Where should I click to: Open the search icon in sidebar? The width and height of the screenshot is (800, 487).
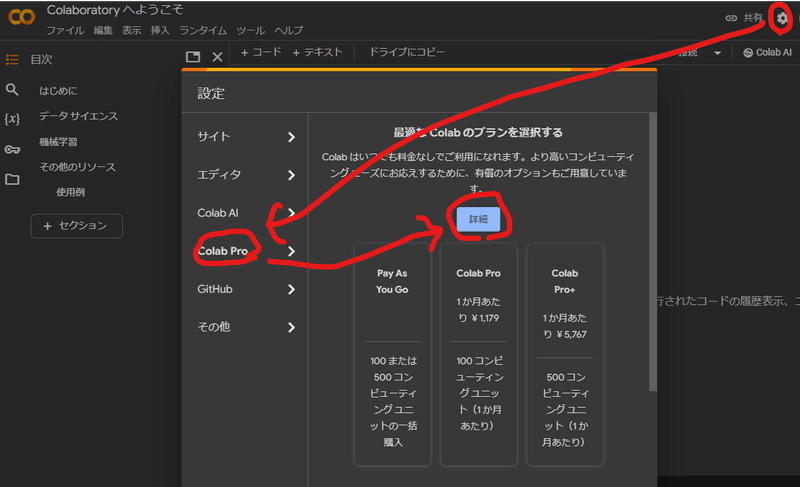coord(12,90)
